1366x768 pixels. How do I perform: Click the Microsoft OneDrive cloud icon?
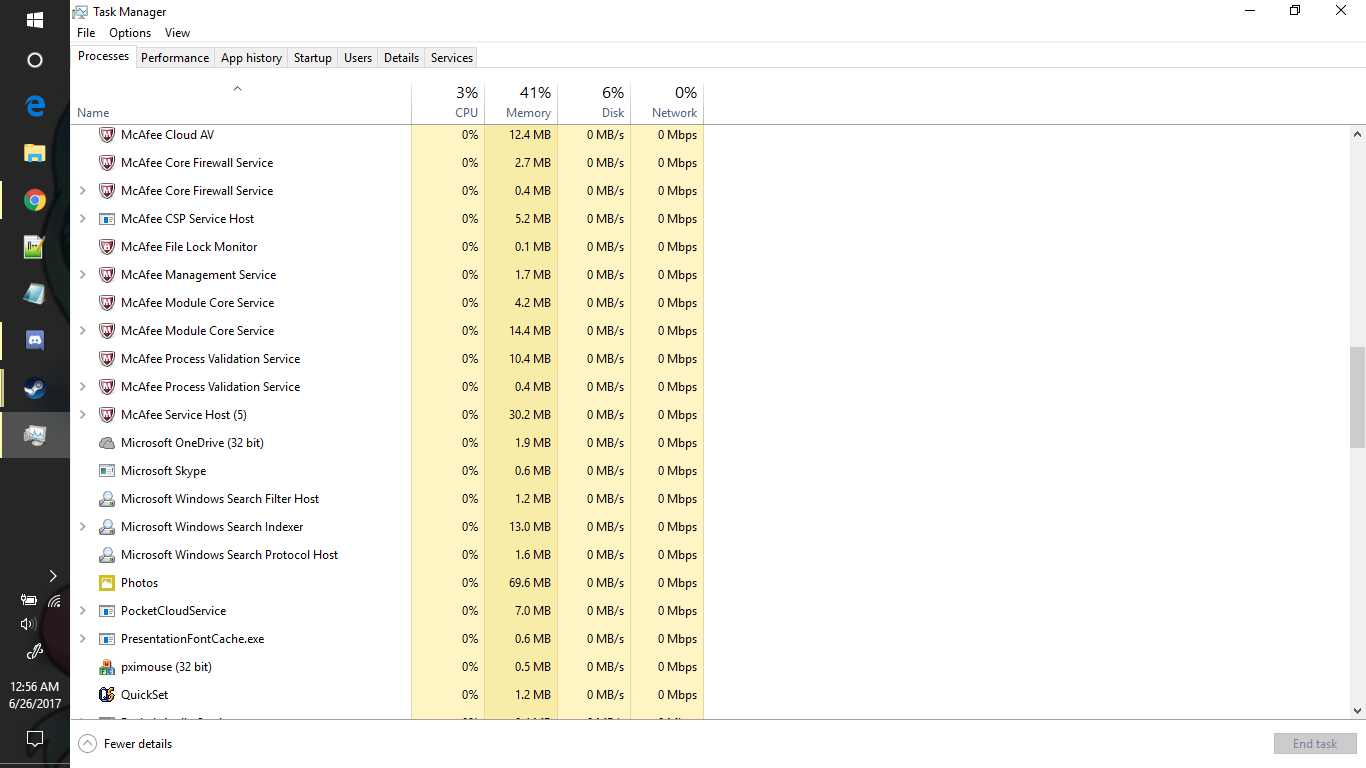(x=107, y=443)
